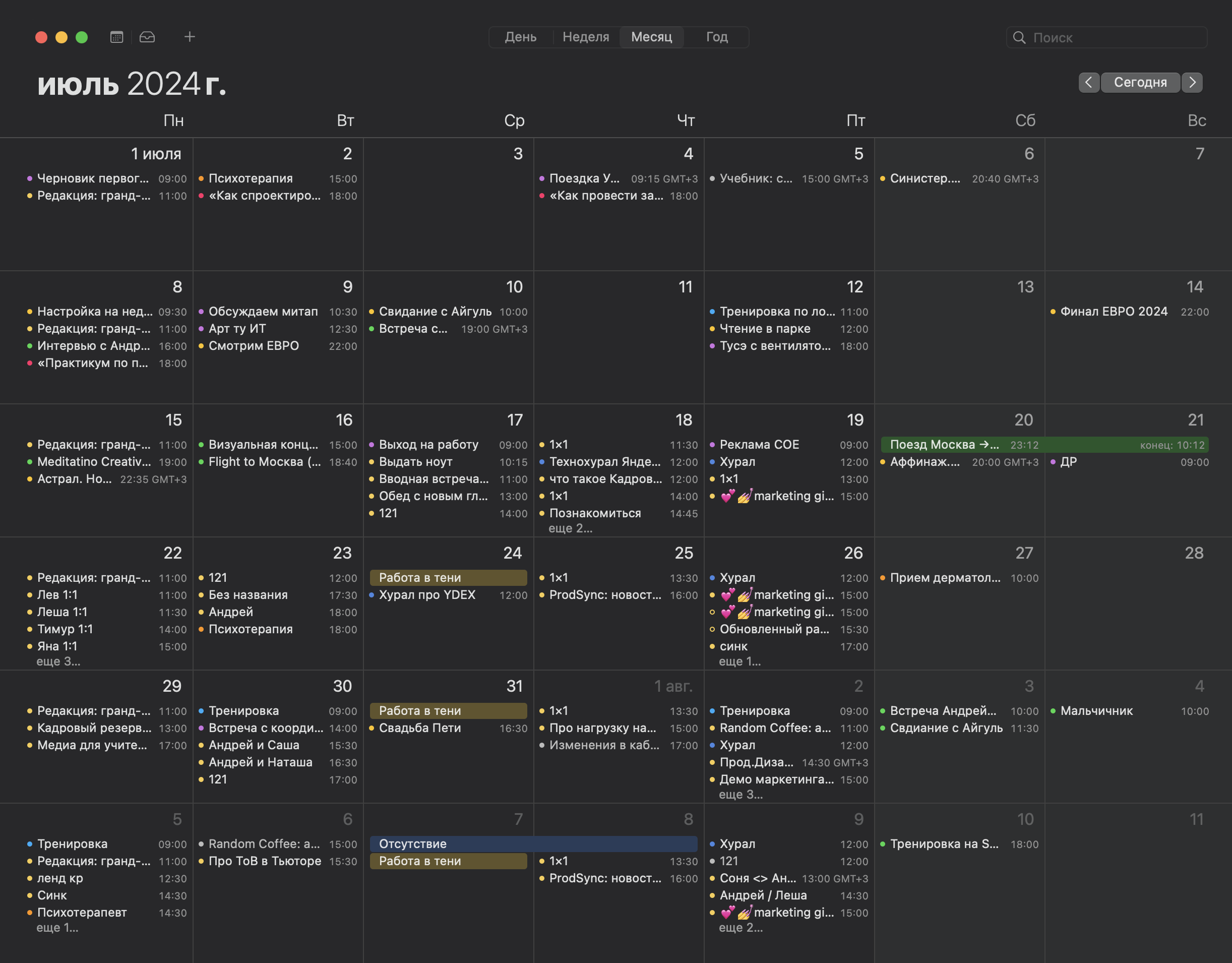
Task: Open the Поезд Москва multi-day event
Action: pos(1044,445)
